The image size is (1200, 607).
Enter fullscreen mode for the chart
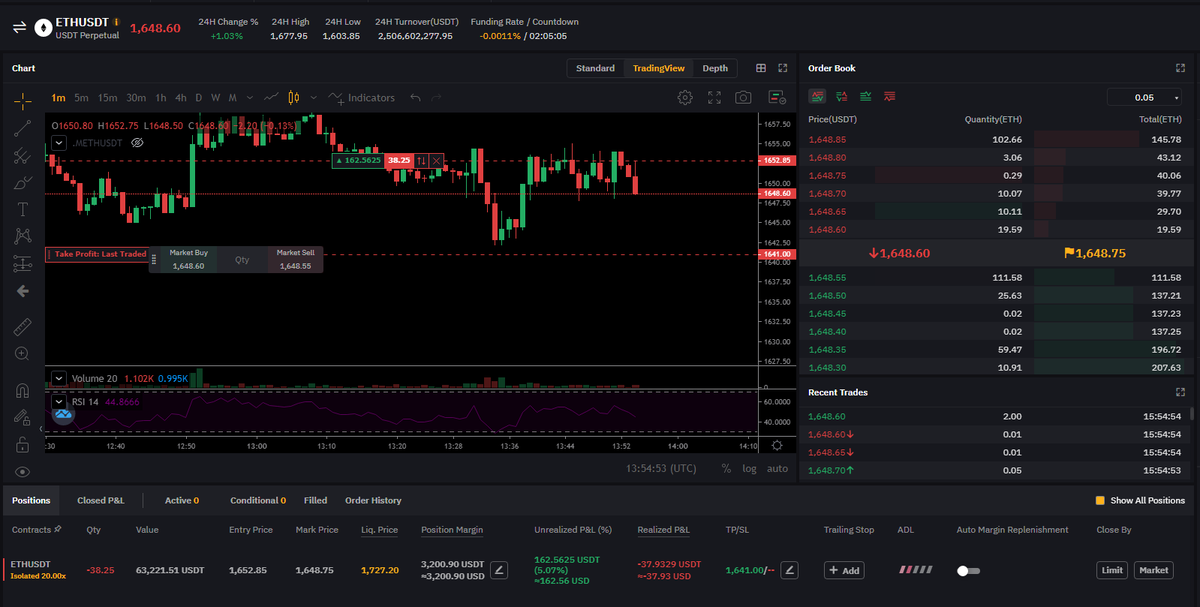[714, 98]
